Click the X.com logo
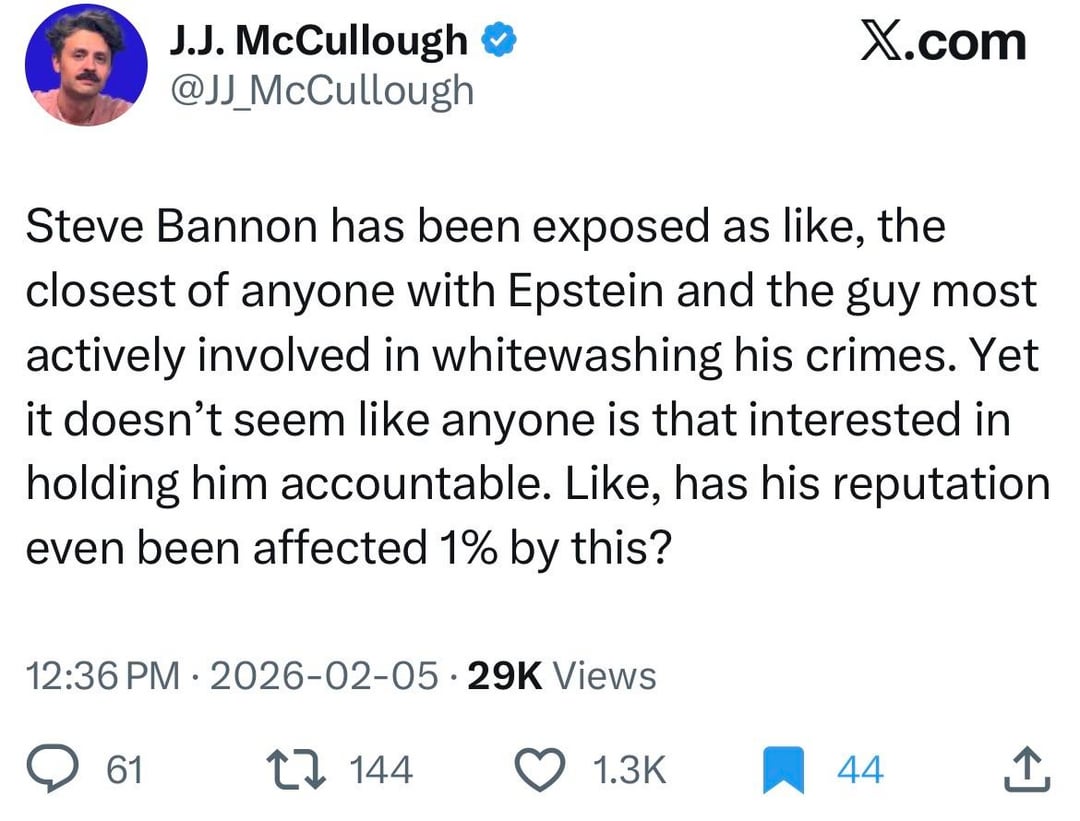This screenshot has width=1080, height=821. coord(943,43)
